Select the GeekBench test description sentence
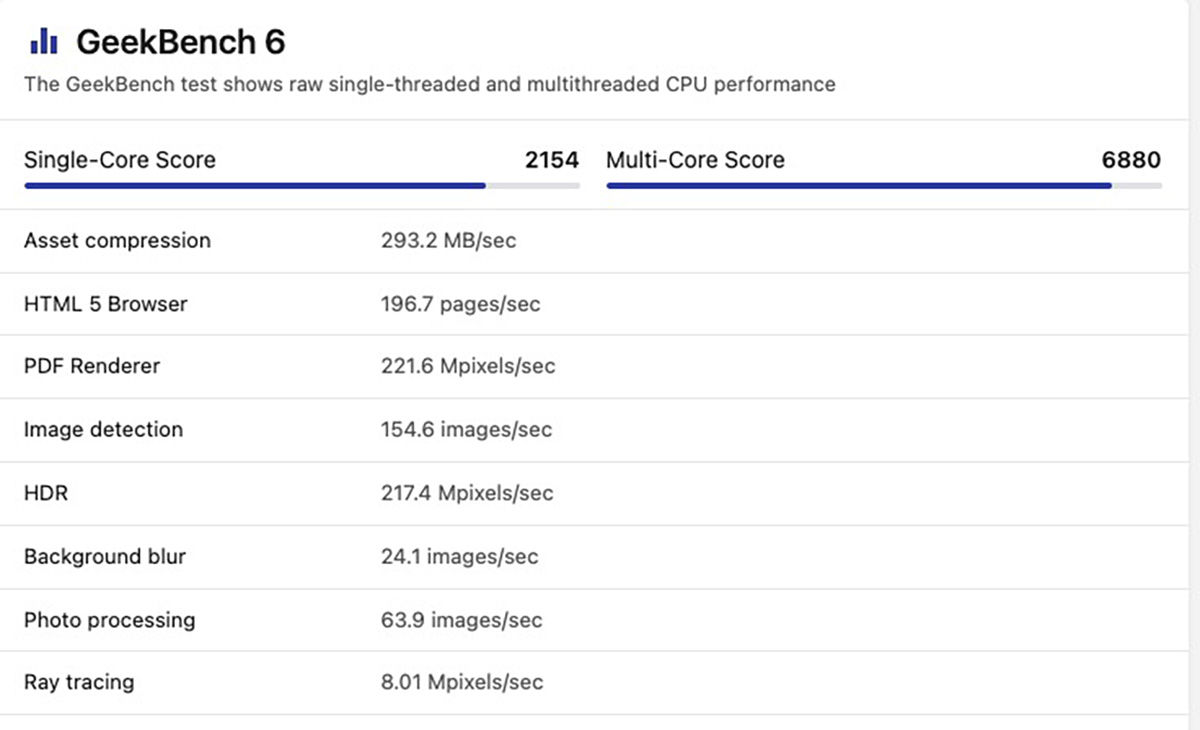The height and width of the screenshot is (730, 1200). pyautogui.click(x=430, y=84)
